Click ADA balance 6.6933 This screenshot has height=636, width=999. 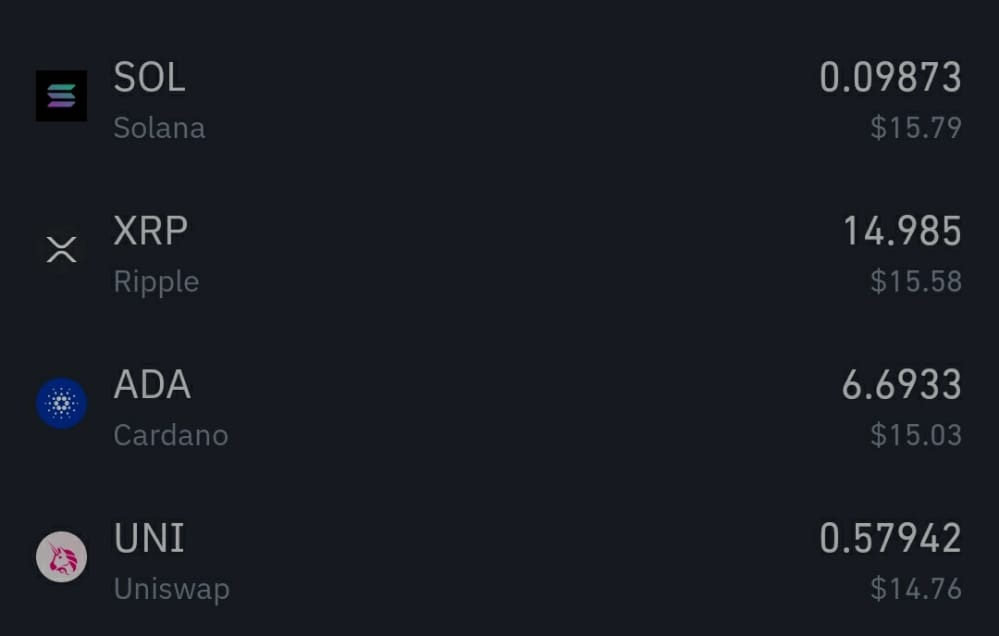(x=901, y=384)
